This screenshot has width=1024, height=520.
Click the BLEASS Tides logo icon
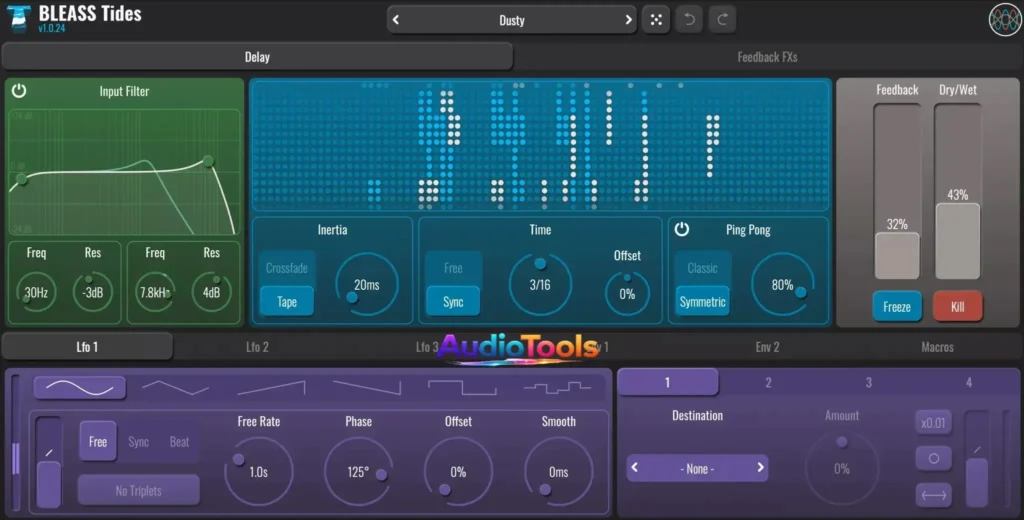pos(19,18)
